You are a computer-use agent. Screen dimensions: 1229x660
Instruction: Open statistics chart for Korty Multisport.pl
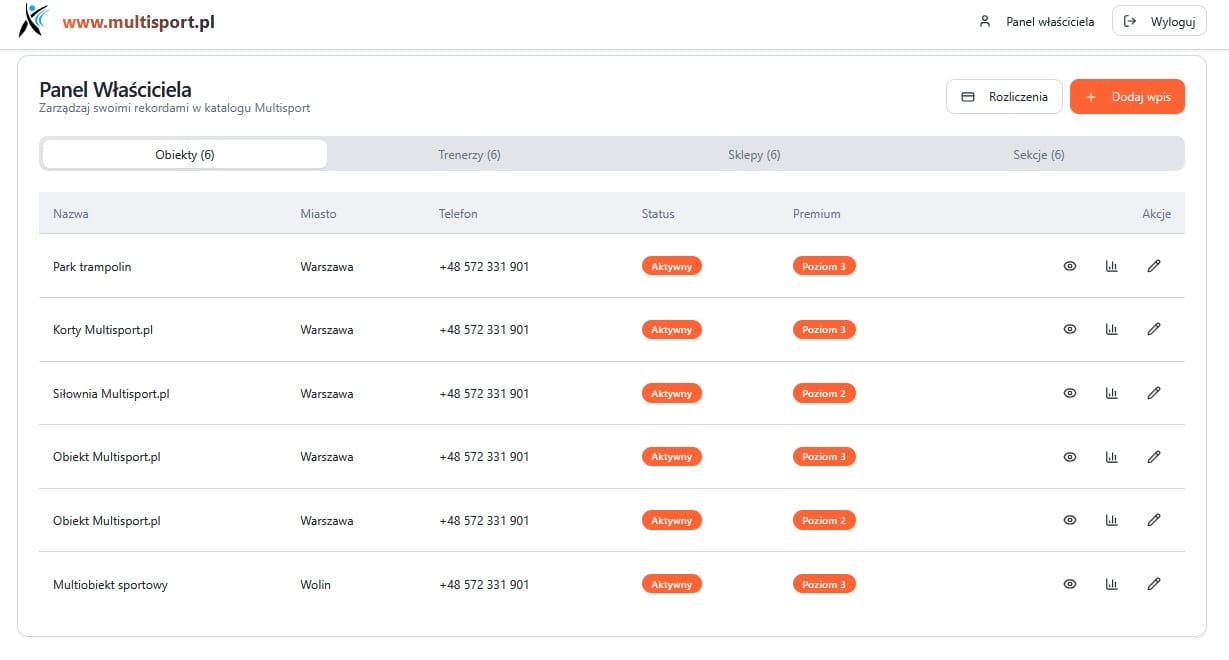(x=1111, y=329)
